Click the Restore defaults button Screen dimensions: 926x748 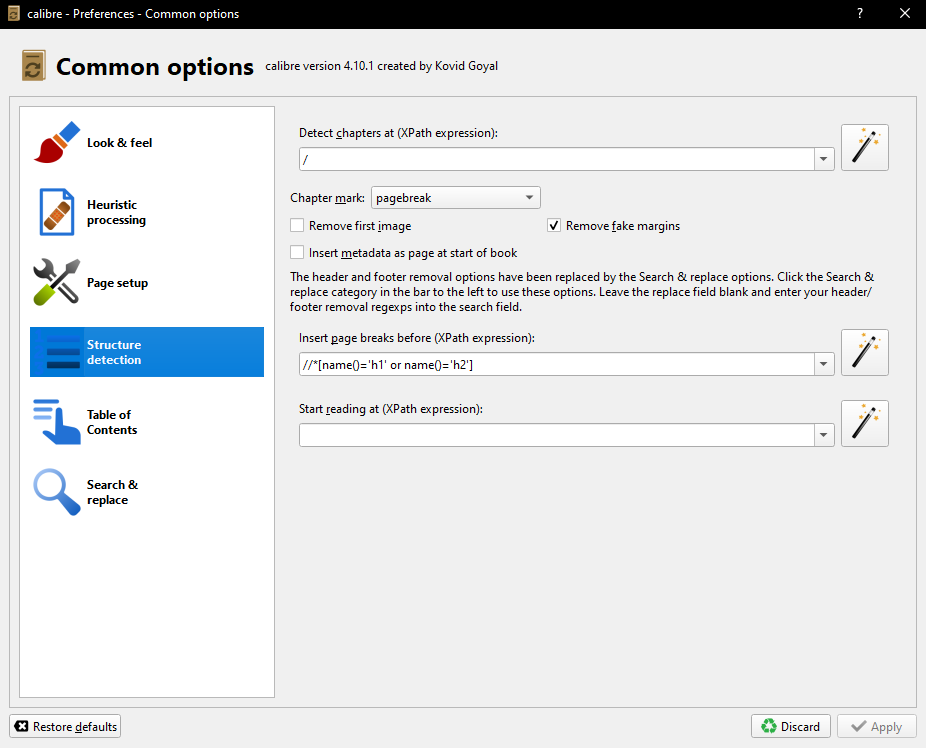(65, 726)
